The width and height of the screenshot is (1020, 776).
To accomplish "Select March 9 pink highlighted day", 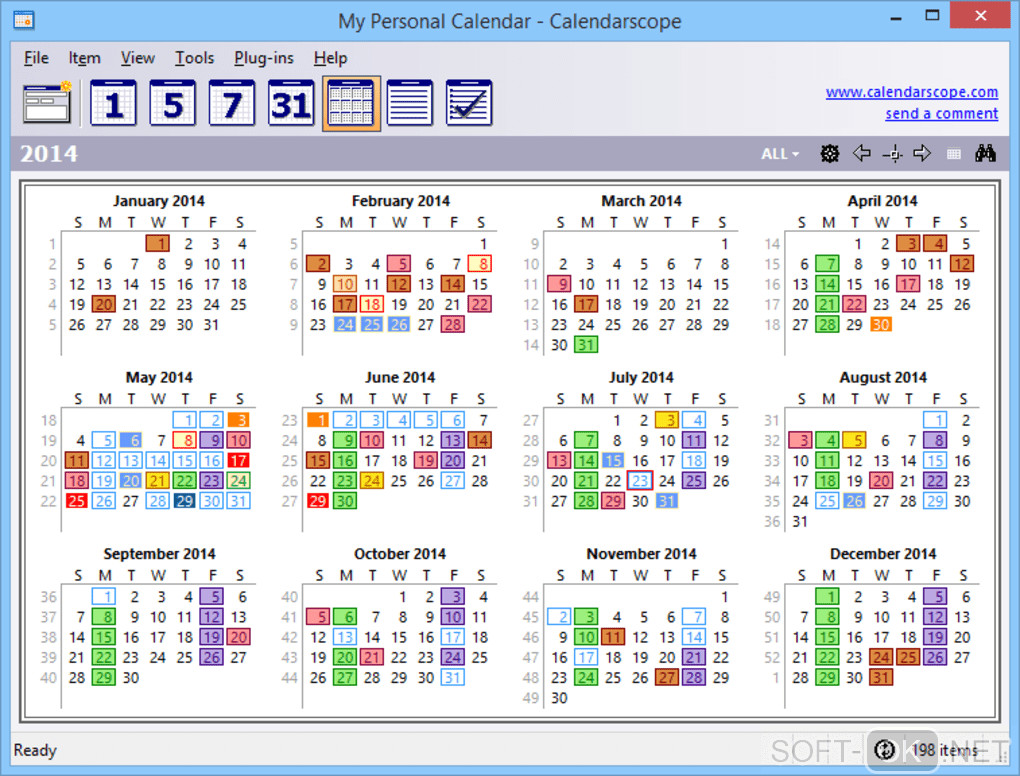I will pyautogui.click(x=559, y=284).
